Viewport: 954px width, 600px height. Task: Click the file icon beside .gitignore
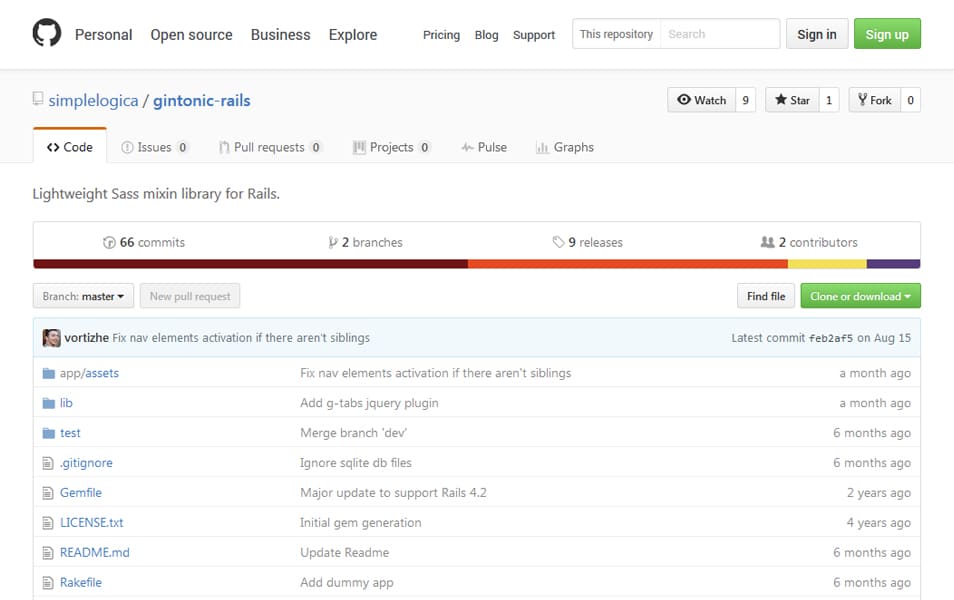(x=48, y=463)
